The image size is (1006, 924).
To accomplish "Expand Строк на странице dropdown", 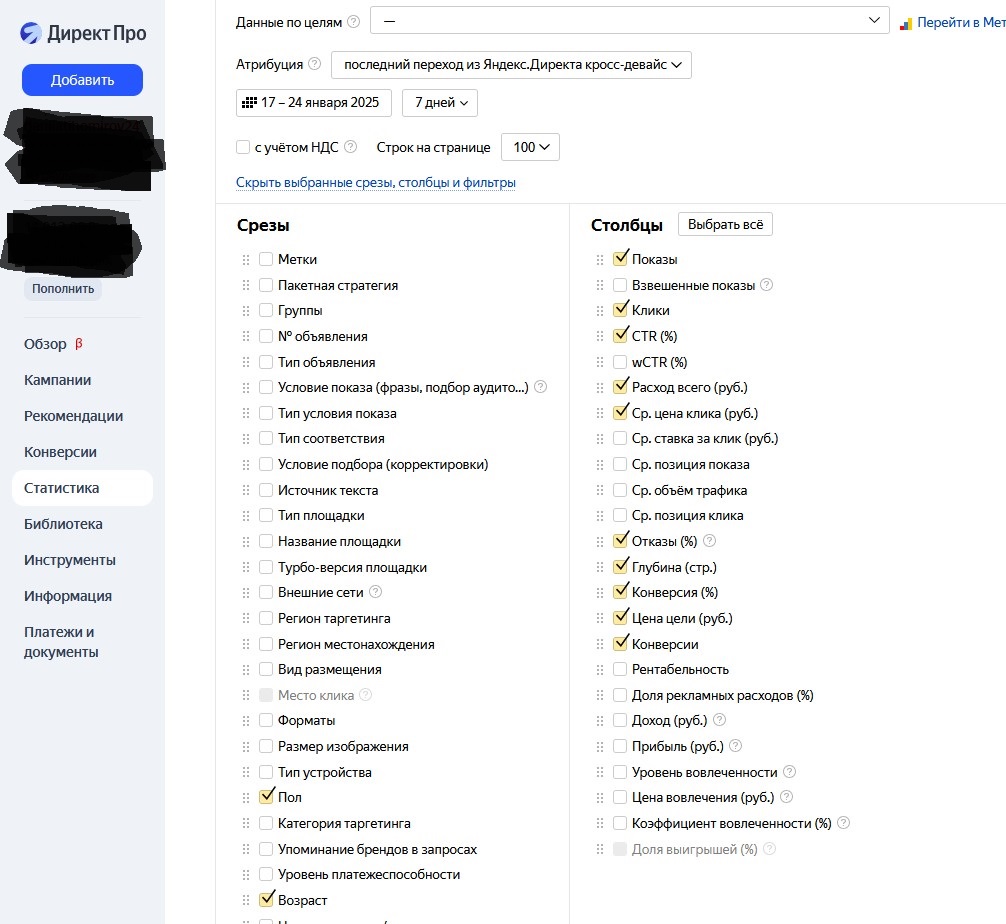I will pos(530,147).
